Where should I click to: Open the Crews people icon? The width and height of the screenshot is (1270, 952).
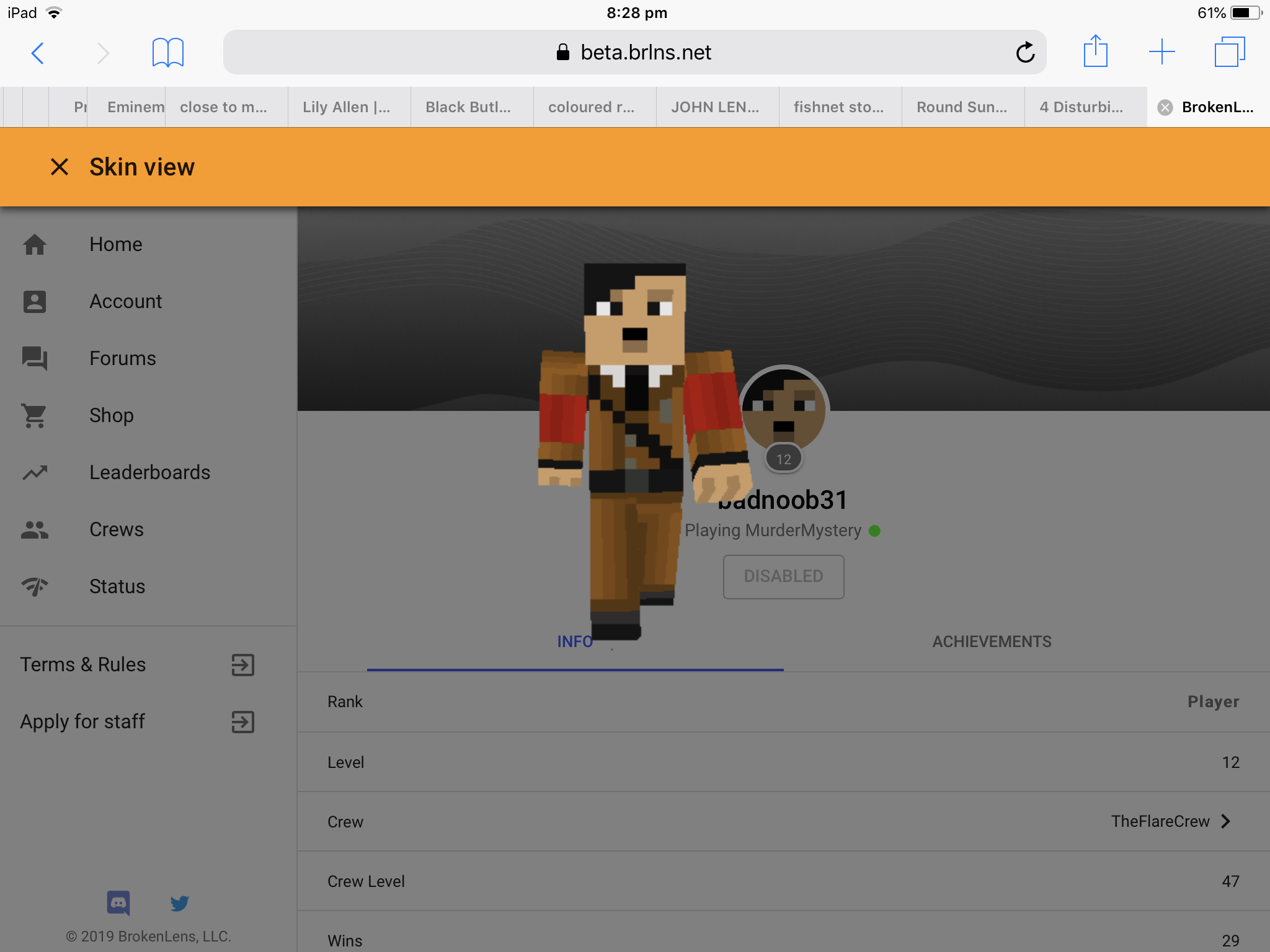pos(35,530)
